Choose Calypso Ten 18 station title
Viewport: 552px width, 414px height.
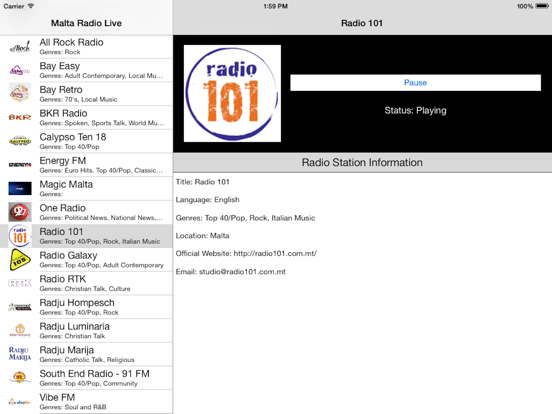click(x=73, y=137)
